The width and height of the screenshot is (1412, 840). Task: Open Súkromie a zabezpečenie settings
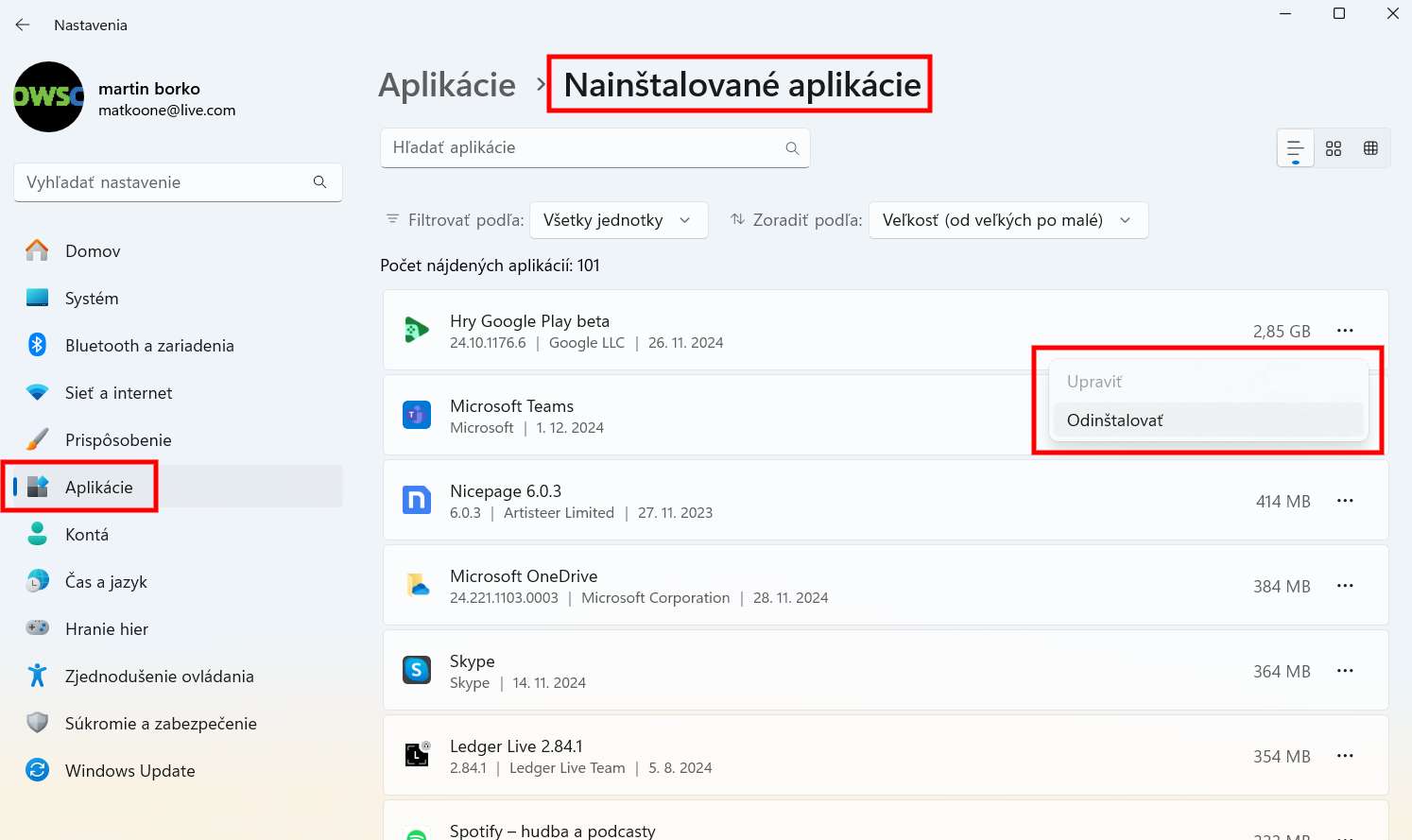[x=178, y=724]
